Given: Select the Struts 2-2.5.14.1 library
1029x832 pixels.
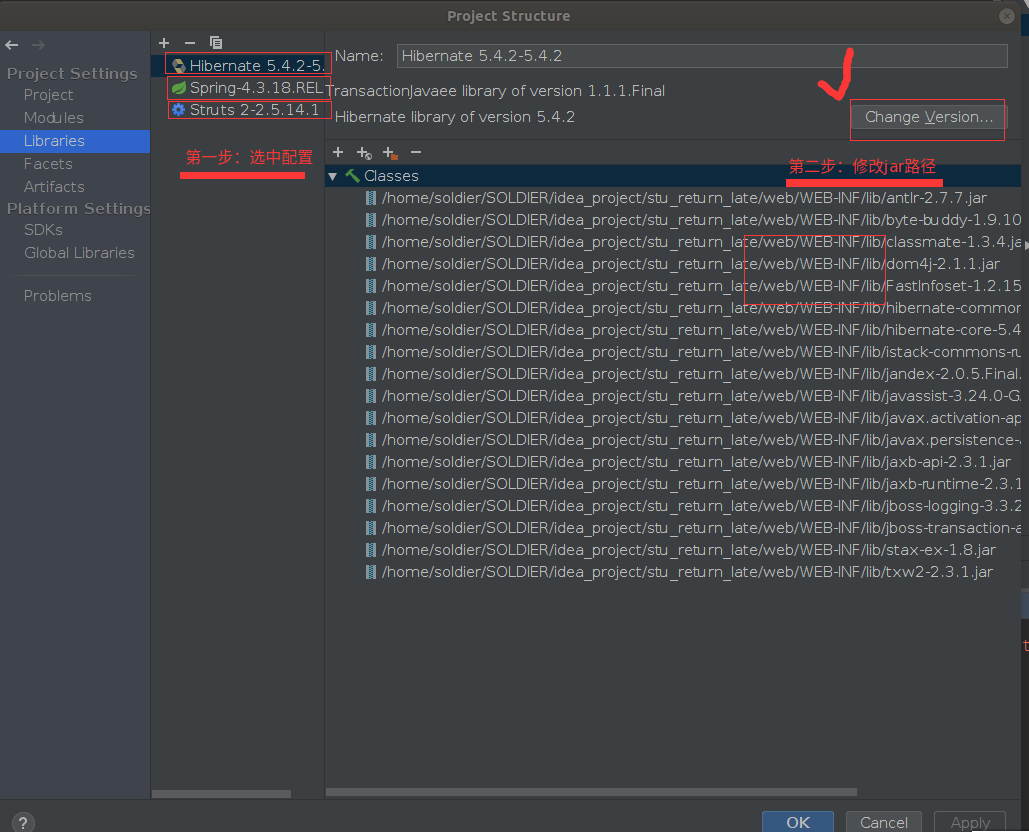Looking at the screenshot, I should 238,110.
